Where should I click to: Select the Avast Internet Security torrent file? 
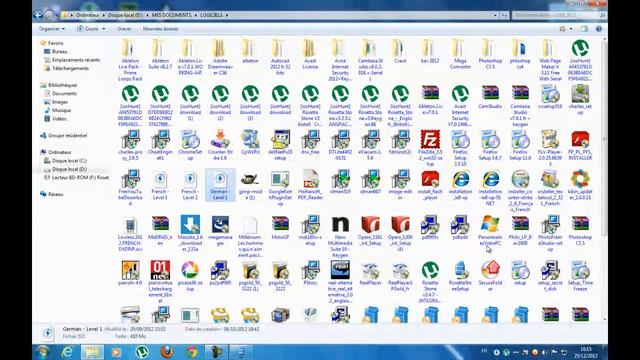click(460, 94)
